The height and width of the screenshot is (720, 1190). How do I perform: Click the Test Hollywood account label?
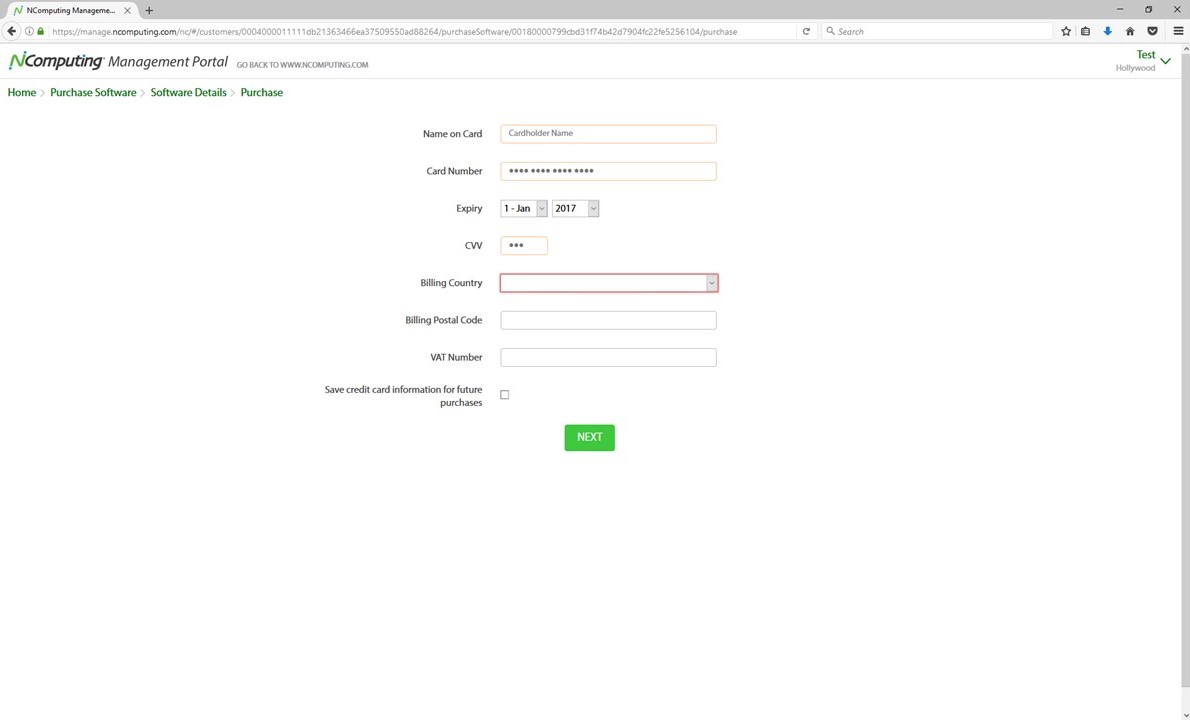pyautogui.click(x=1135, y=61)
